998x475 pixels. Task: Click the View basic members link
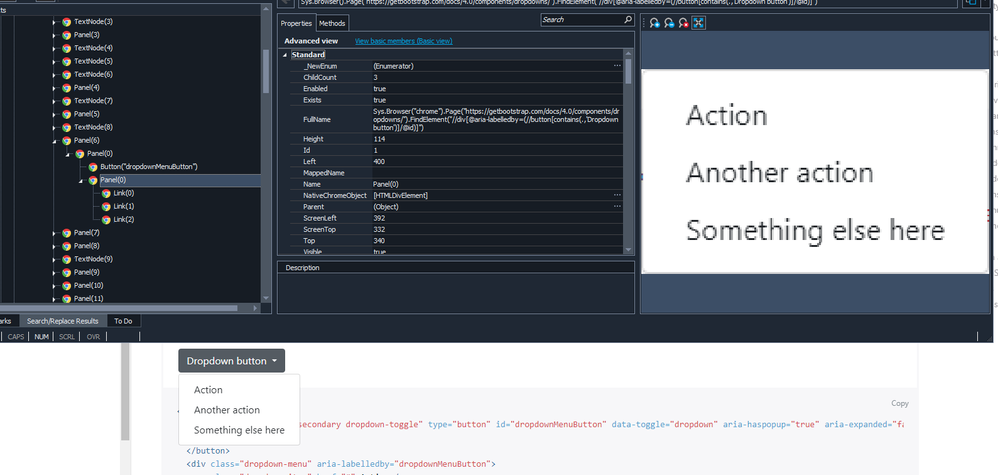tap(403, 41)
